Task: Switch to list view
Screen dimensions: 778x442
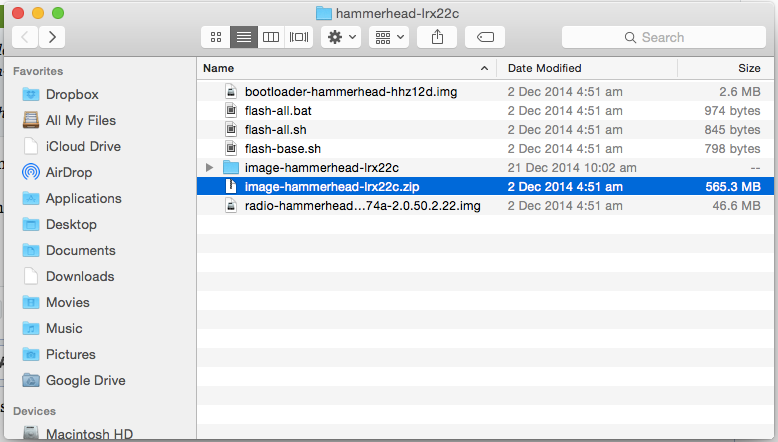Action: point(242,37)
